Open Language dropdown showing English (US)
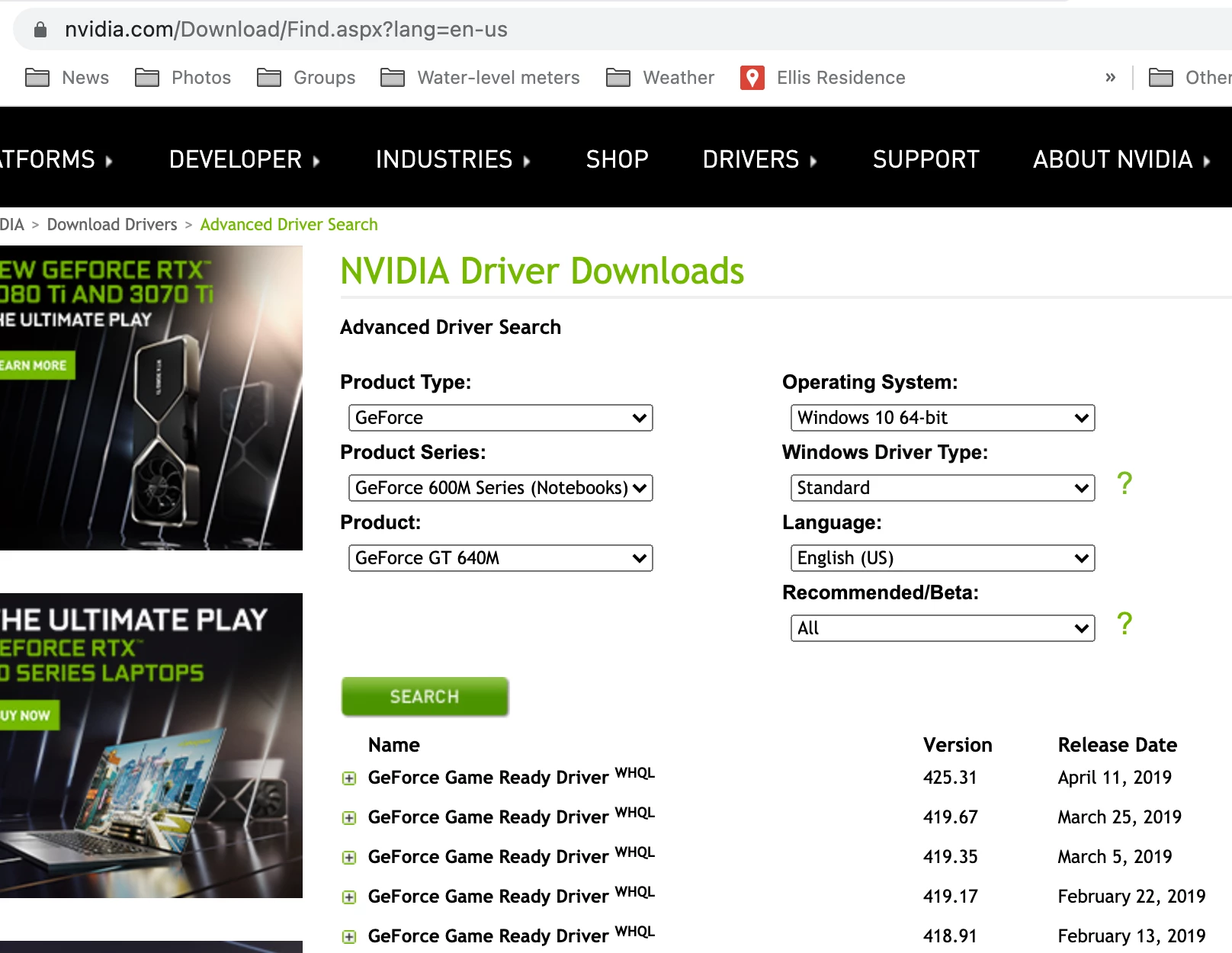The width and height of the screenshot is (1232, 953). [943, 558]
